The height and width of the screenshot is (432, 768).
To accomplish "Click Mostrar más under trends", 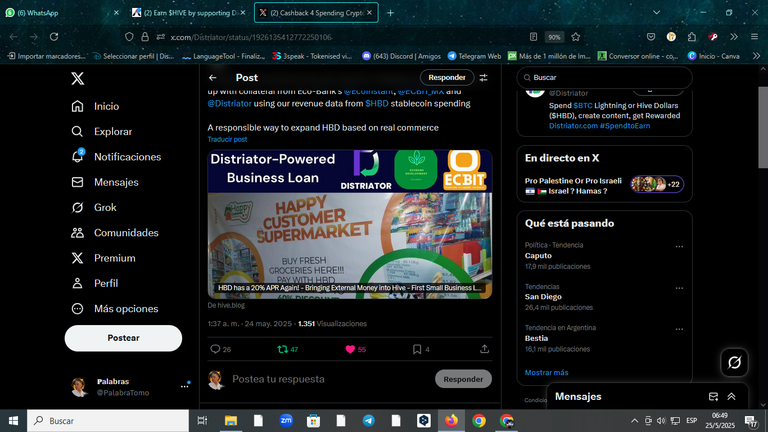I will pos(547,373).
